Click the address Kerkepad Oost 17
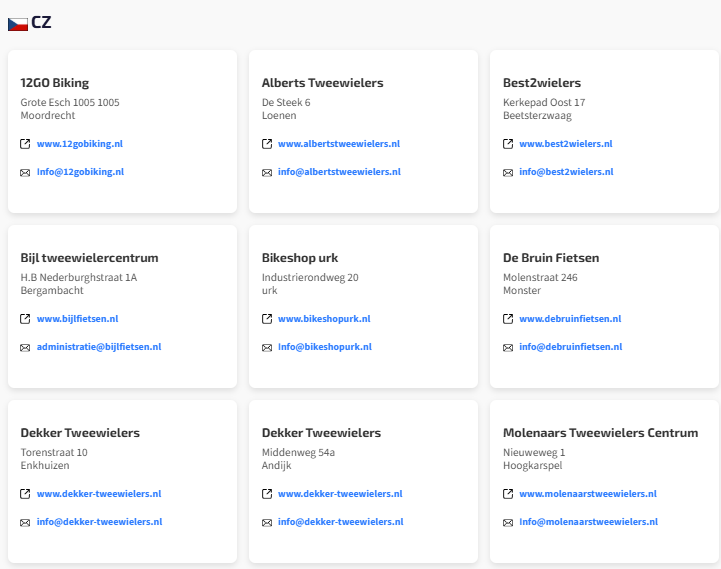The width and height of the screenshot is (721, 569). pos(544,102)
